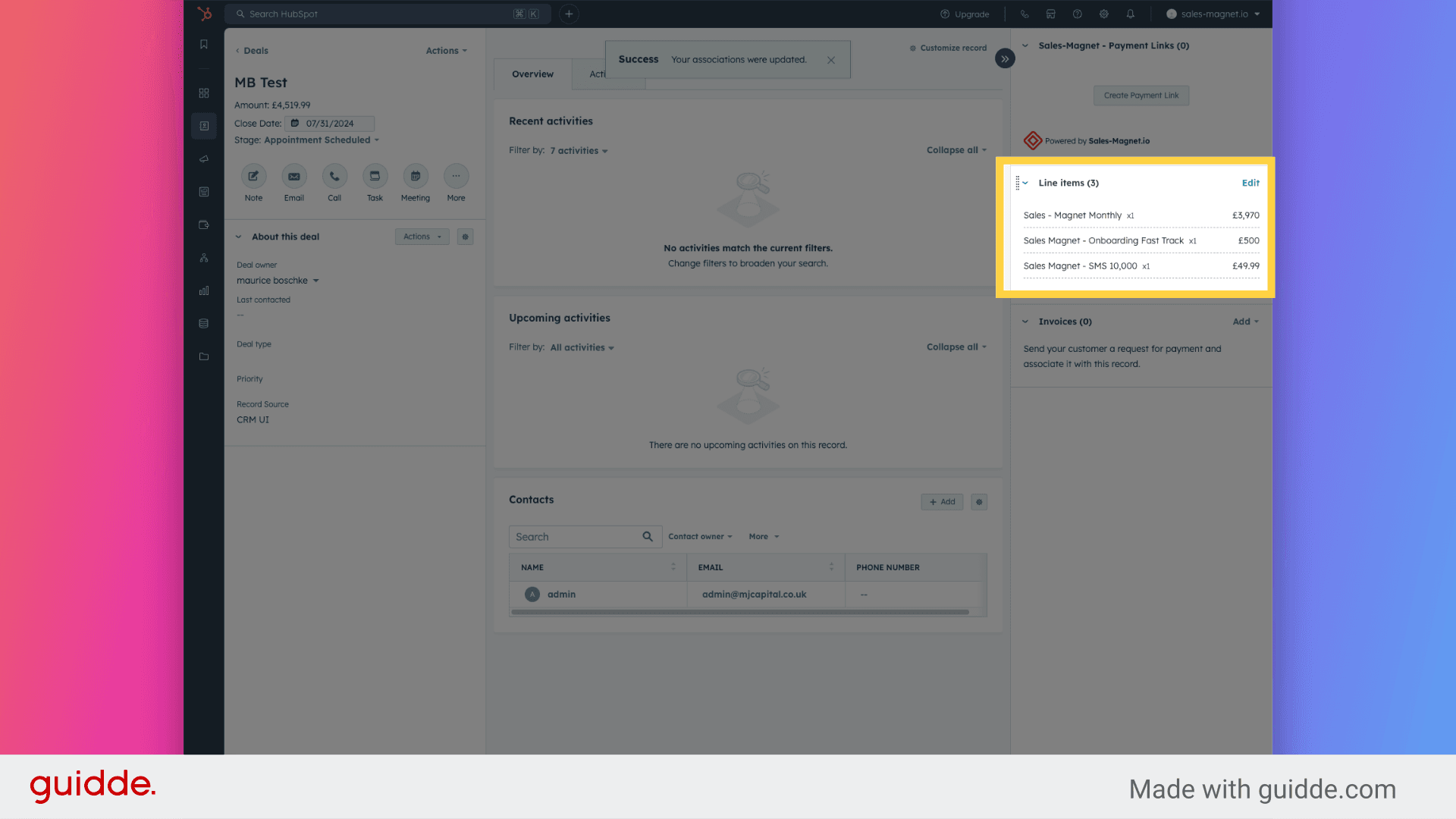Click the plus create button in top bar
The width and height of the screenshot is (1456, 819).
[x=569, y=14]
